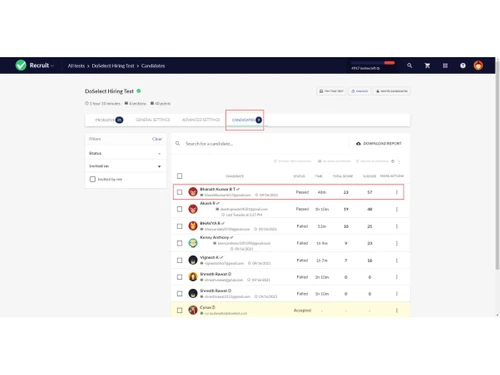The width and height of the screenshot is (500, 375).
Task: Tick the checkbox for Akash R
Action: point(180,209)
